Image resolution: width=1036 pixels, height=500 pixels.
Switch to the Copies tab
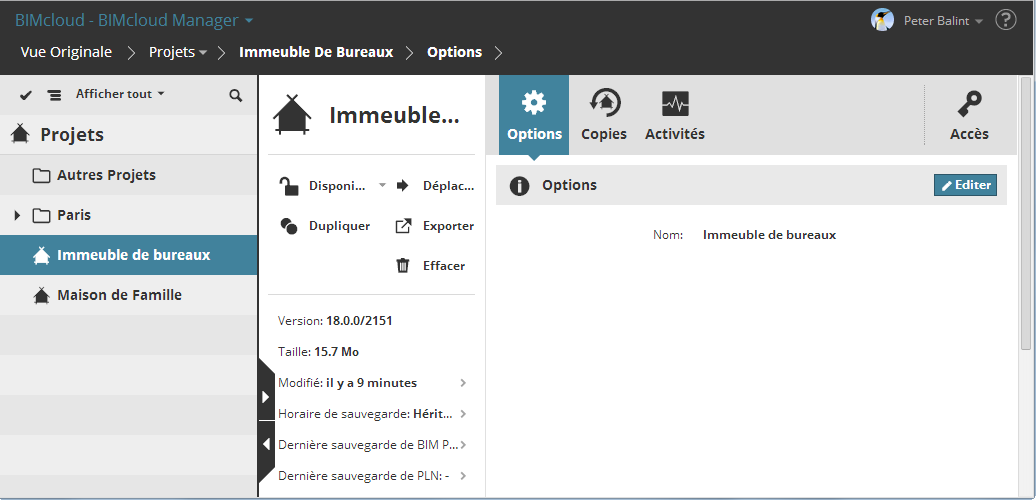tap(604, 115)
